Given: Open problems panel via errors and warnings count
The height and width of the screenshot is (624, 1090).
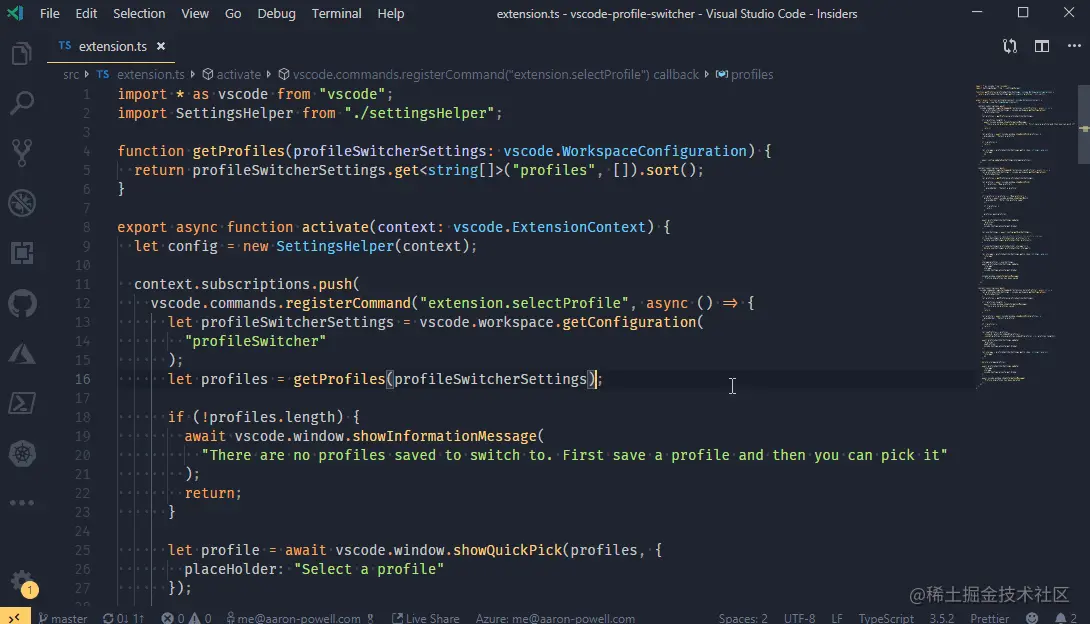Looking at the screenshot, I should (186, 618).
